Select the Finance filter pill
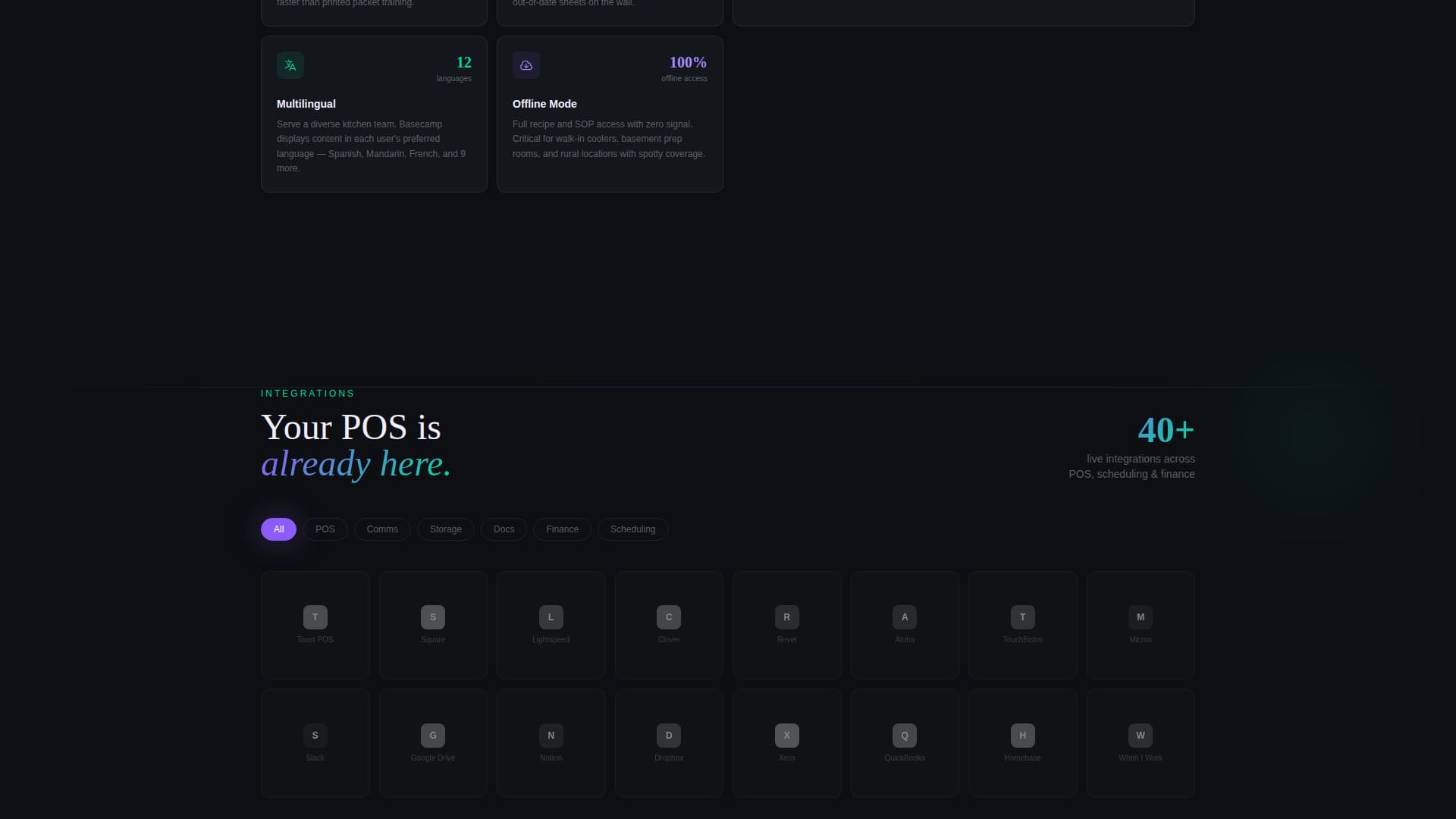 coord(562,529)
